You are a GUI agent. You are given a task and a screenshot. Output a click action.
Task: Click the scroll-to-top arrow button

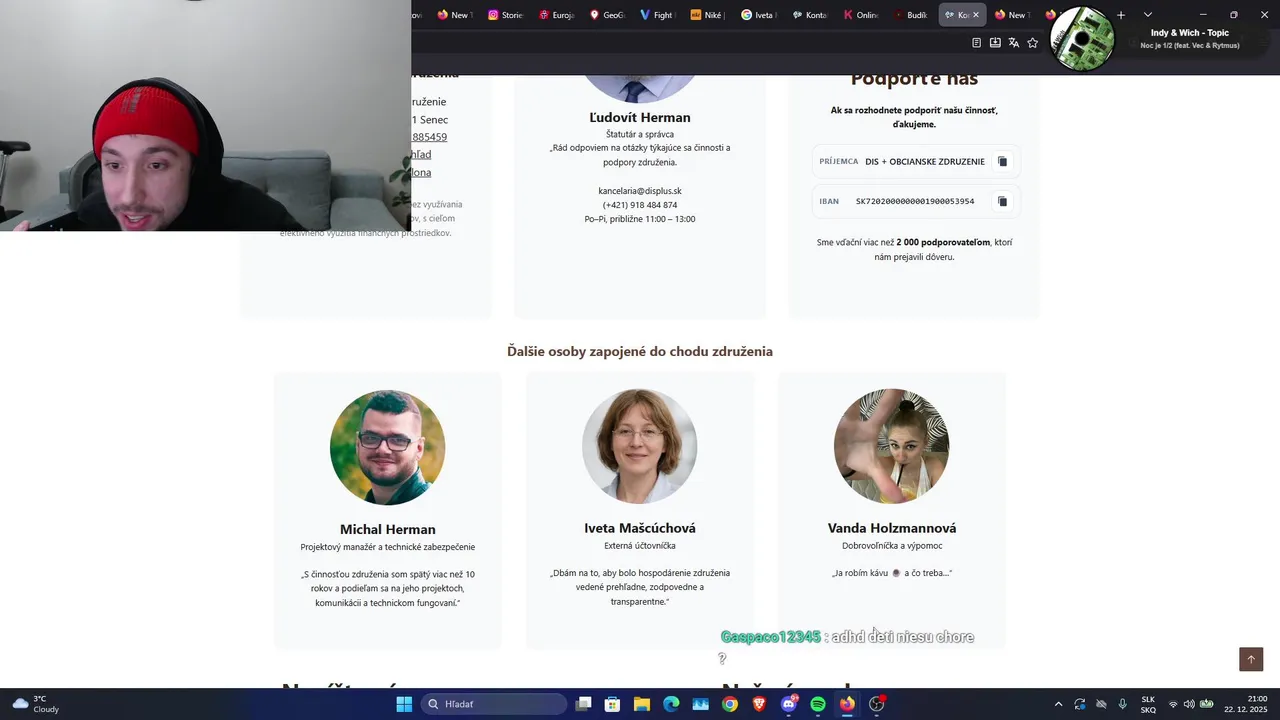pos(1251,659)
